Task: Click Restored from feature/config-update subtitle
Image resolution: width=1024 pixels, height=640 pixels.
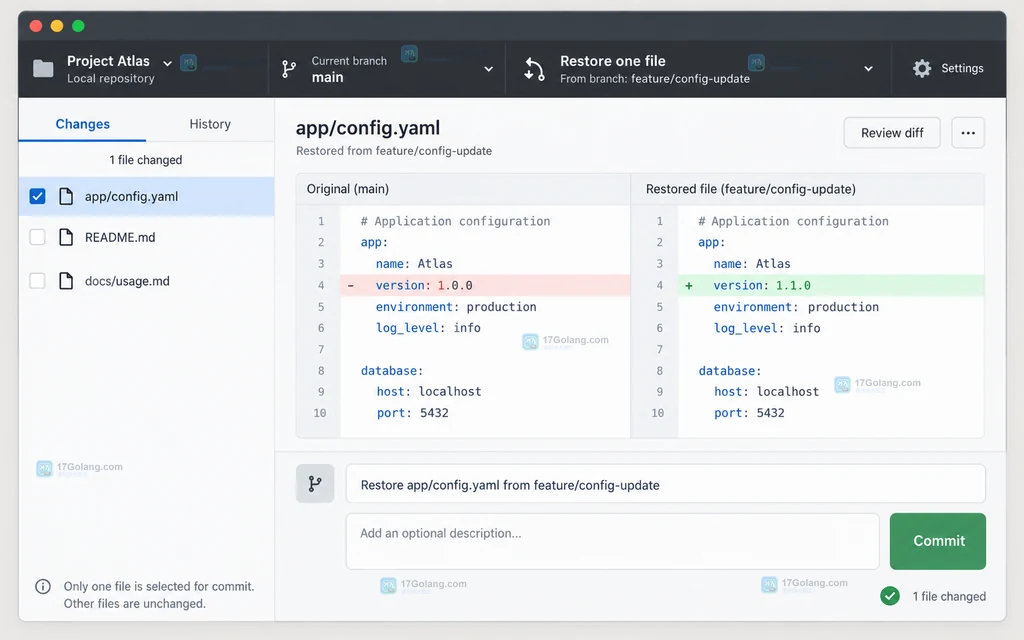Action: click(394, 151)
